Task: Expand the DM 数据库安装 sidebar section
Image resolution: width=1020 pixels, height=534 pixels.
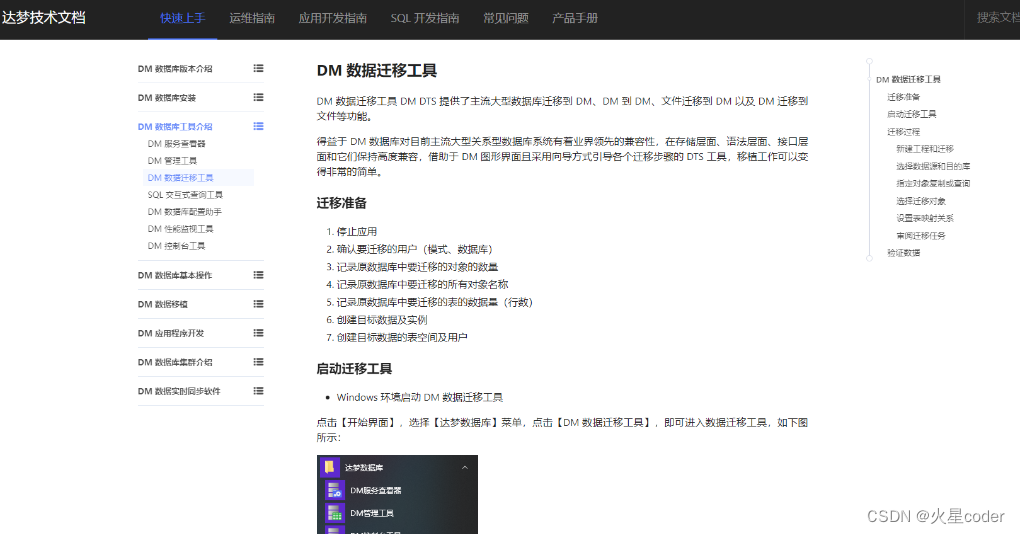Action: coord(167,98)
